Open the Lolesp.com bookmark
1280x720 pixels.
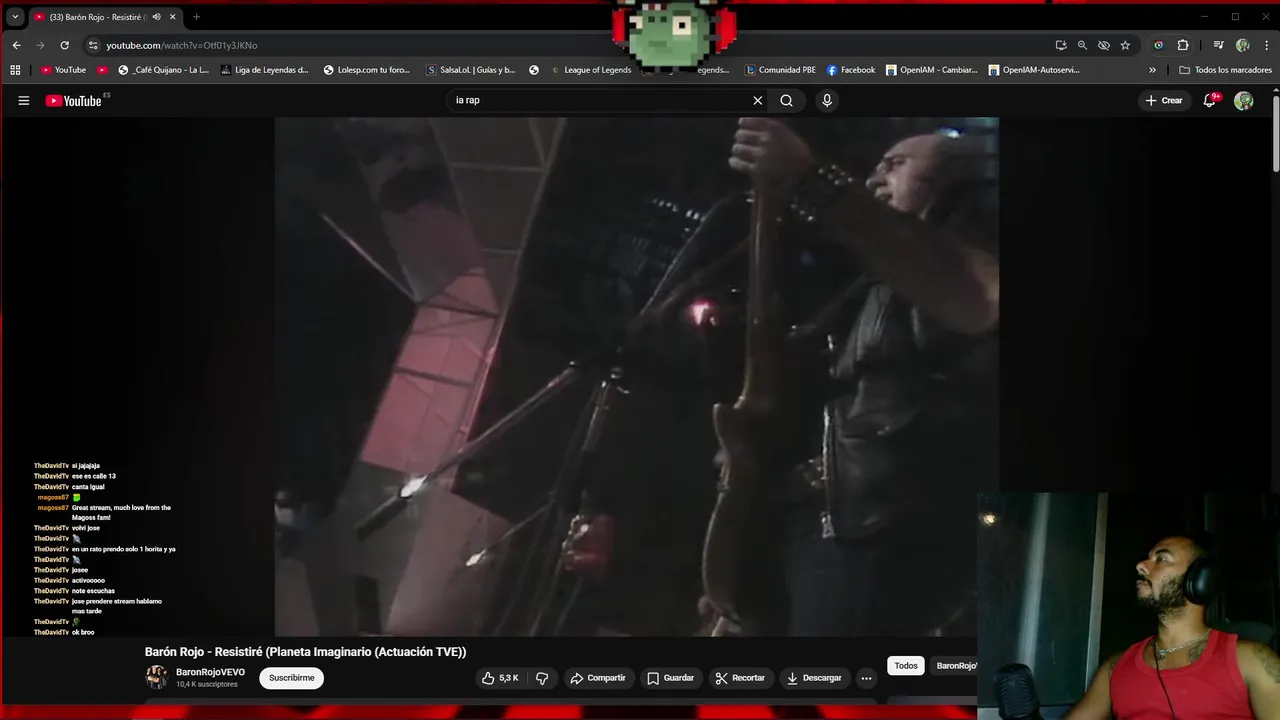click(x=367, y=70)
